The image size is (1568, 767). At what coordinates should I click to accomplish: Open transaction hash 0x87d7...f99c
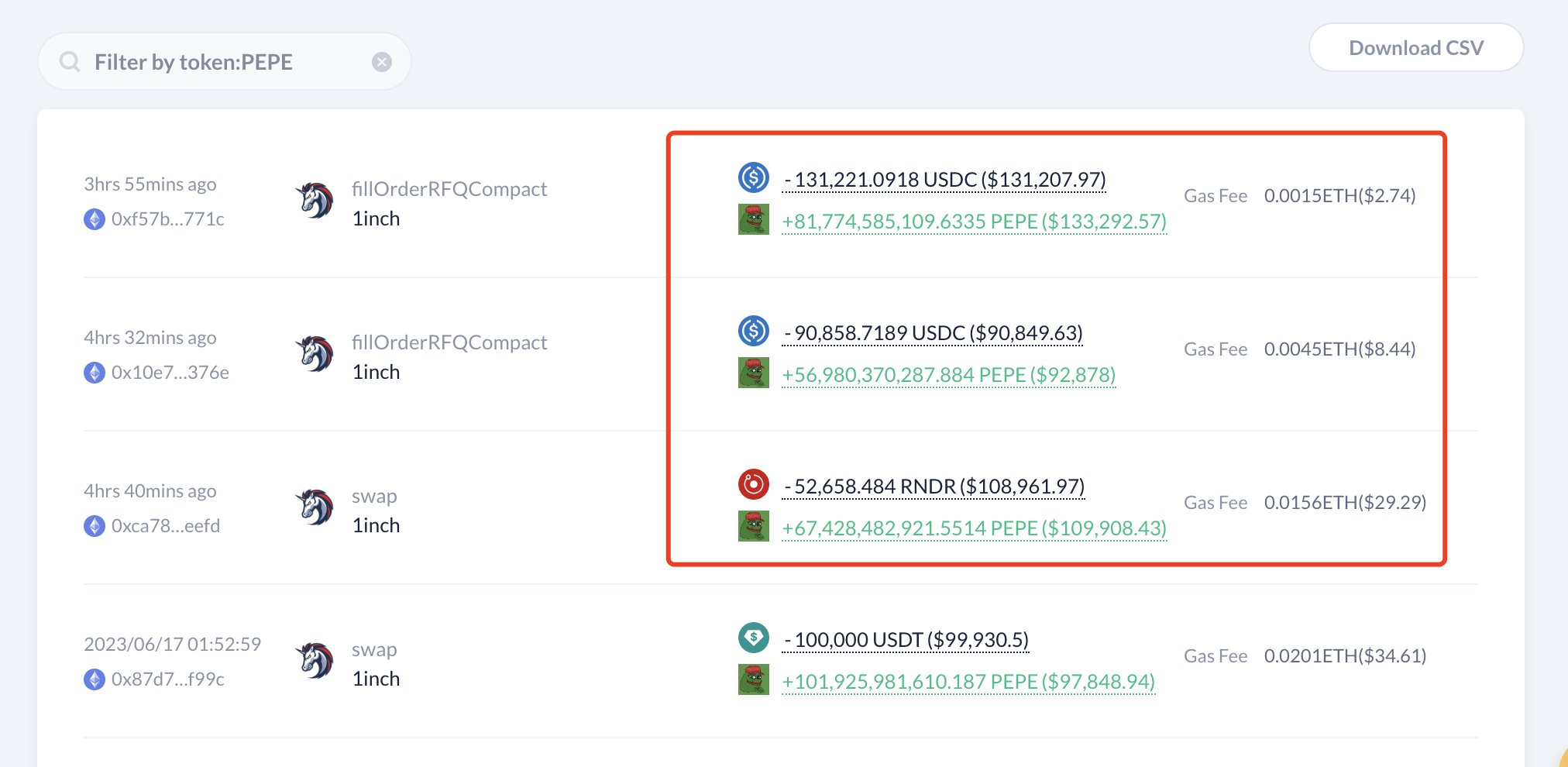tap(168, 679)
